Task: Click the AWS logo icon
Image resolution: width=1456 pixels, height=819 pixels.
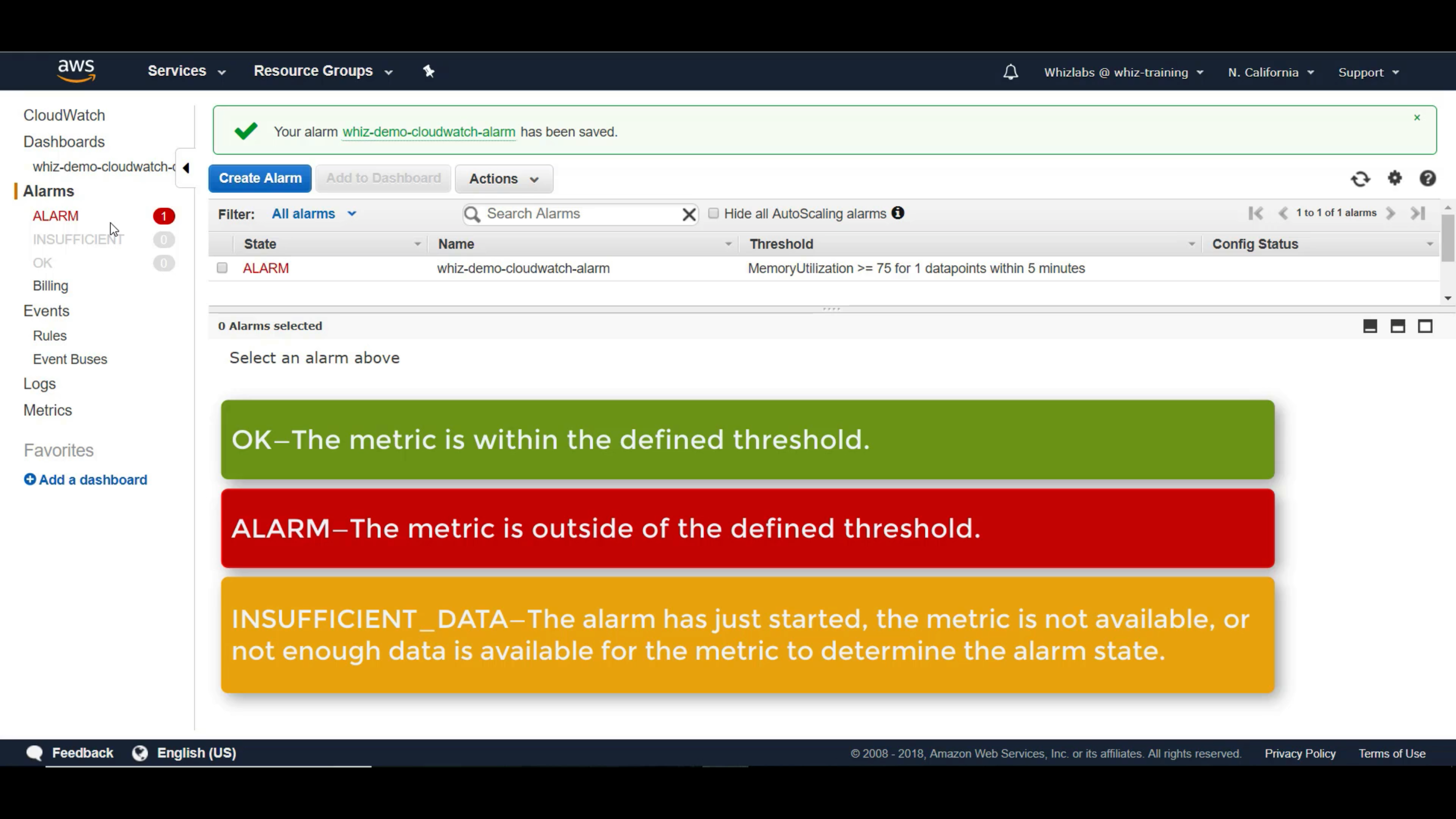Action: [x=76, y=71]
